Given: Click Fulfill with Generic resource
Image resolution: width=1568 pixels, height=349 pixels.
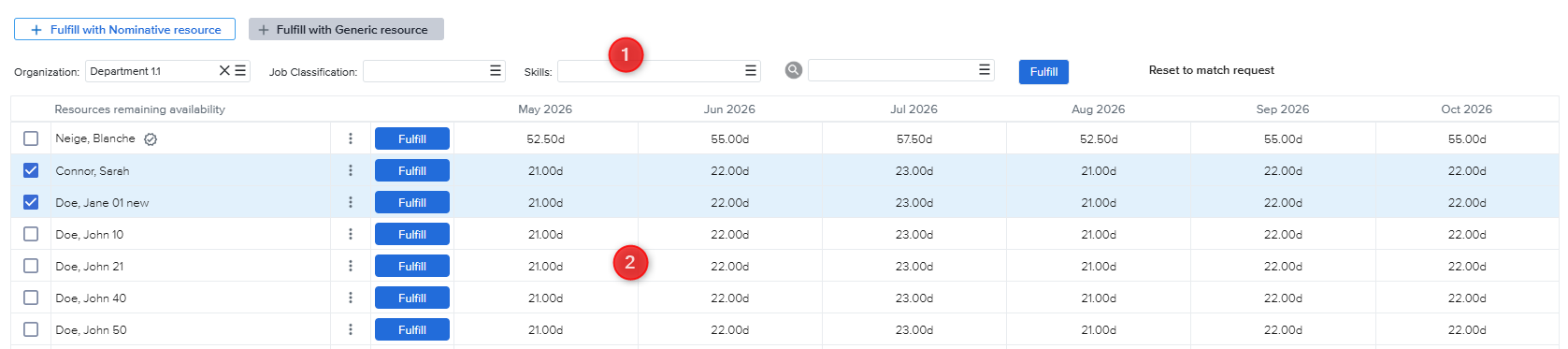Looking at the screenshot, I should pos(346,30).
